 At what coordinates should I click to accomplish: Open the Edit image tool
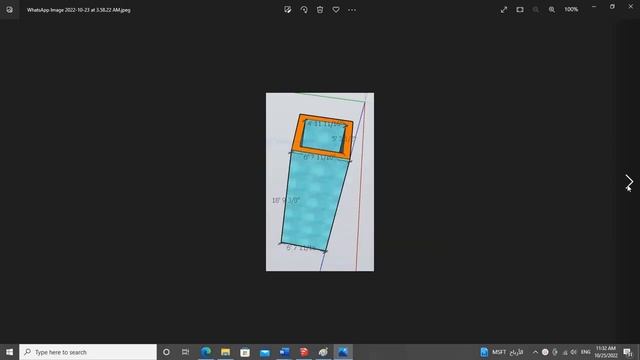tap(288, 10)
